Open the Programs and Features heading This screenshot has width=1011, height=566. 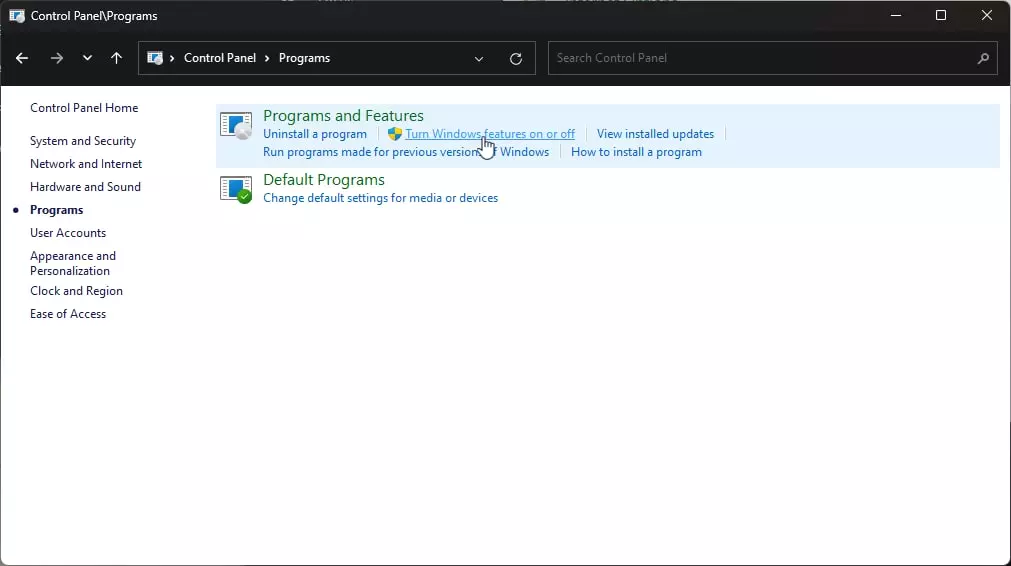click(343, 115)
